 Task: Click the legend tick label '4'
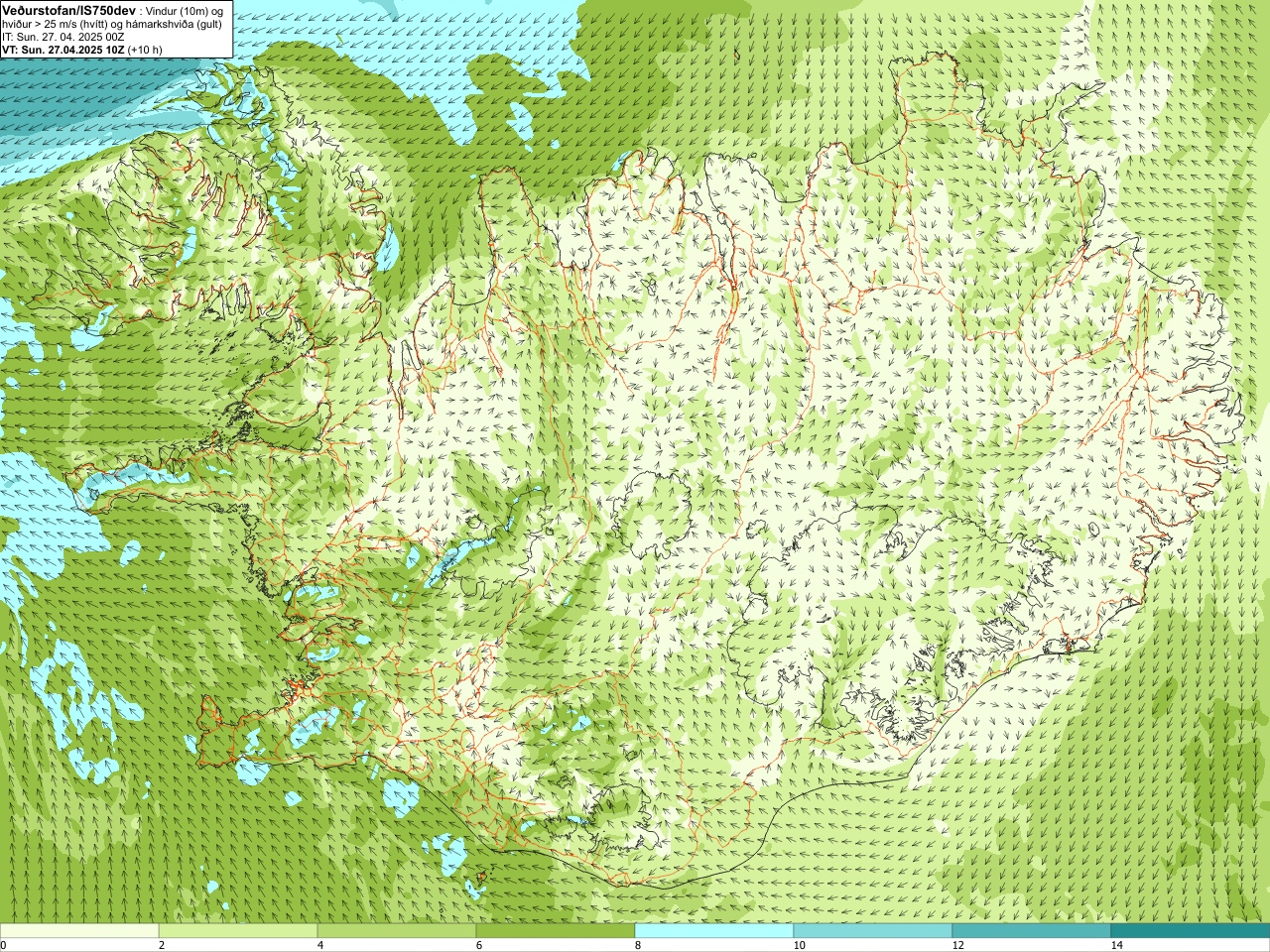point(320,945)
